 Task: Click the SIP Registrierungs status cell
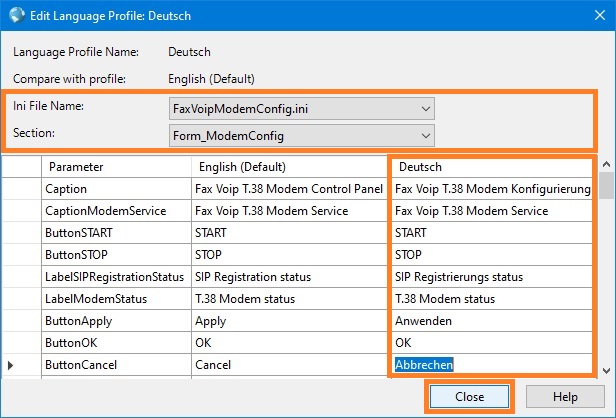pyautogui.click(x=492, y=277)
